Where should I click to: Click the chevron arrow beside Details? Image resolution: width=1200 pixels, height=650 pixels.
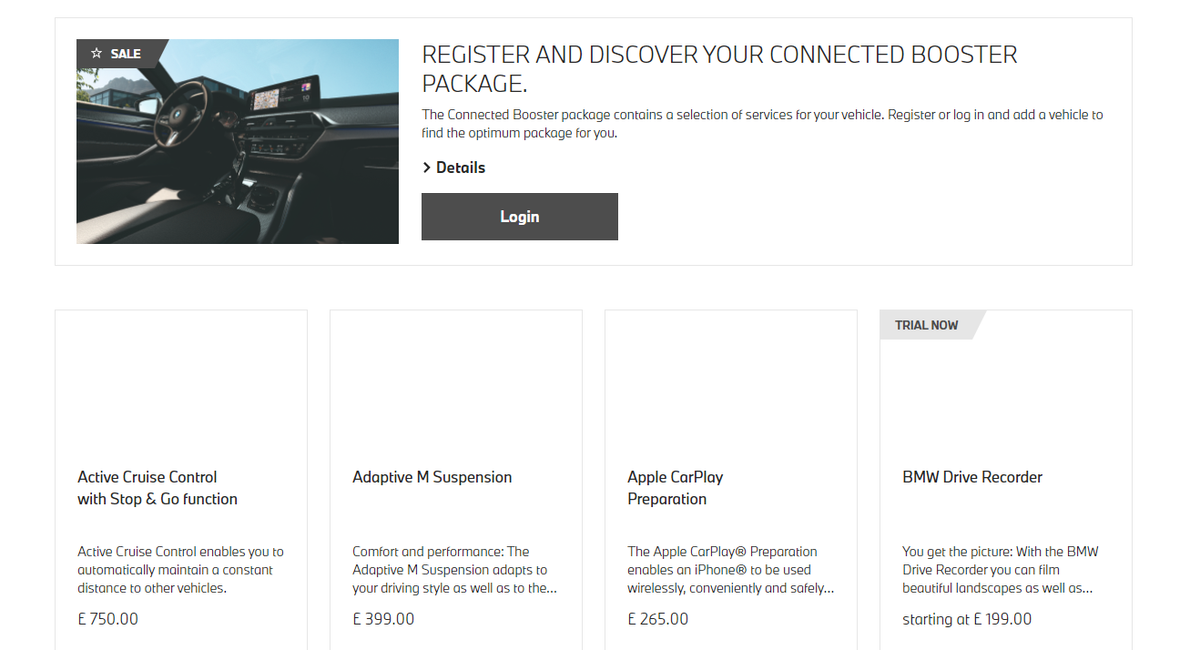[x=427, y=167]
